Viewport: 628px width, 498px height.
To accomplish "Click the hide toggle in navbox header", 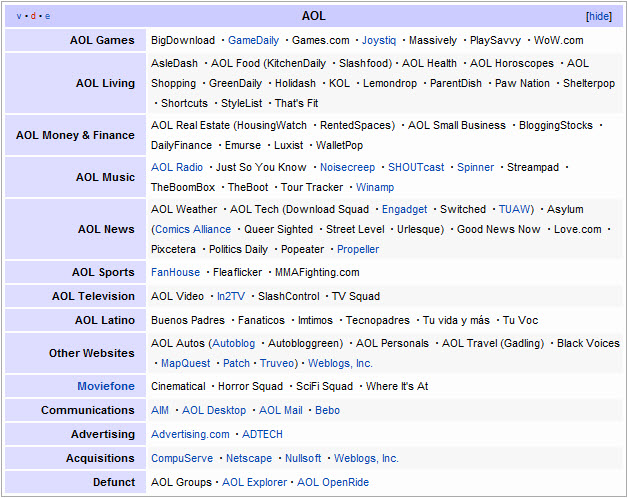I will point(598,16).
